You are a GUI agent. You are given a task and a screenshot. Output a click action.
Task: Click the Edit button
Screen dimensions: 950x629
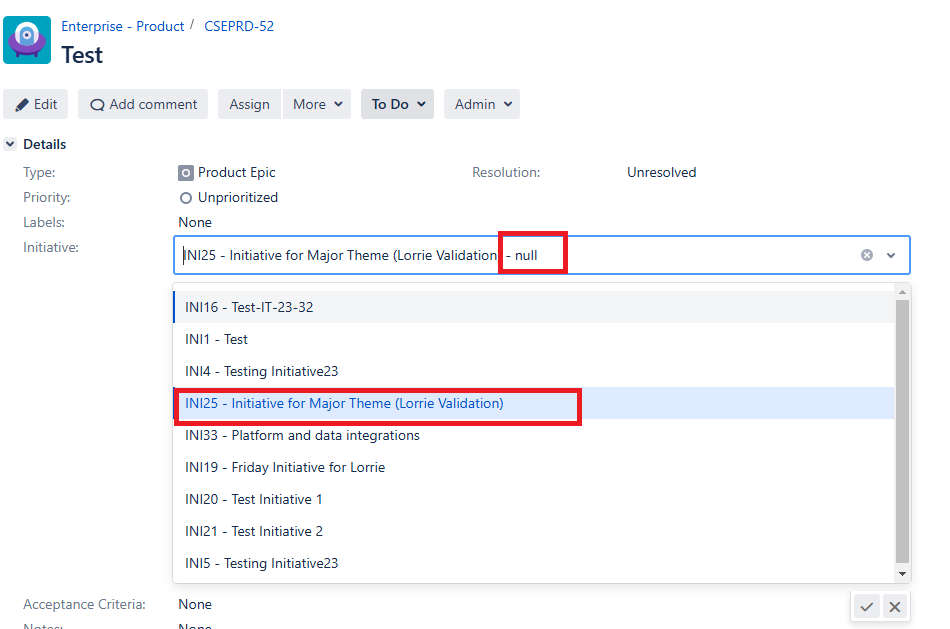(x=36, y=104)
